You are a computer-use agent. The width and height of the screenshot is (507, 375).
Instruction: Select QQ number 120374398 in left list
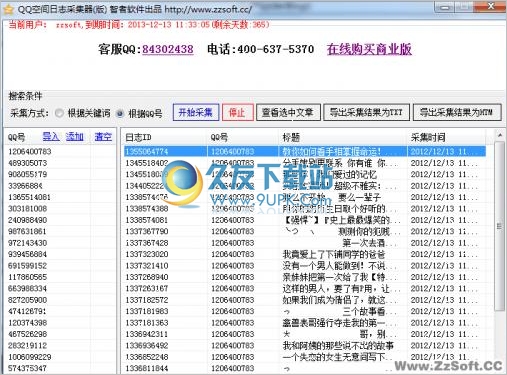pos(28,323)
